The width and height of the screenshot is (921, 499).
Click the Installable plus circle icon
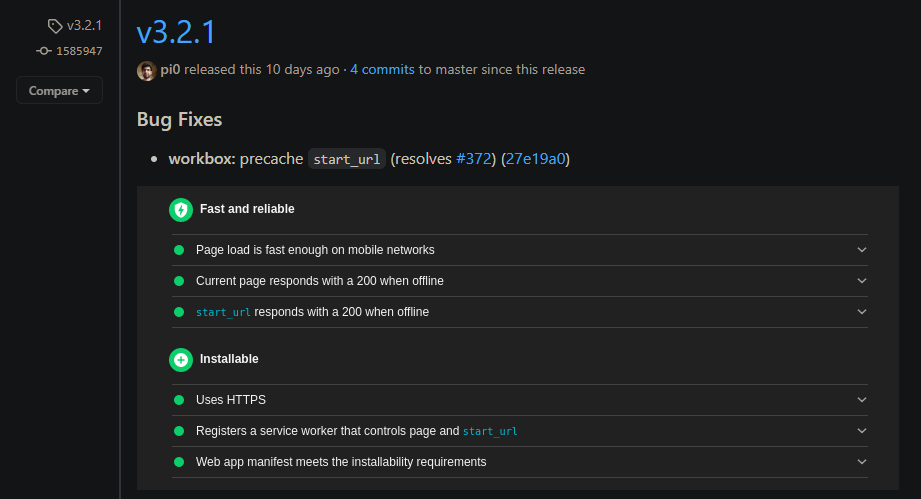181,360
